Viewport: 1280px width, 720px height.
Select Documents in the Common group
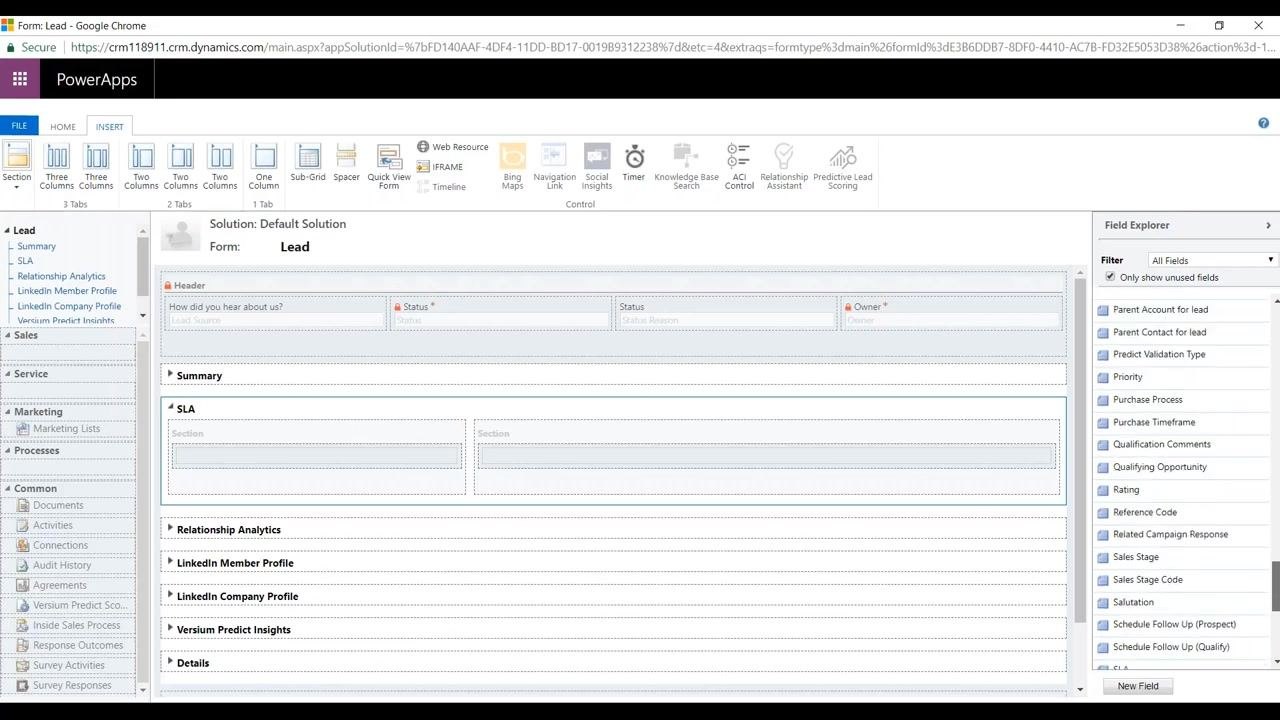coord(58,505)
